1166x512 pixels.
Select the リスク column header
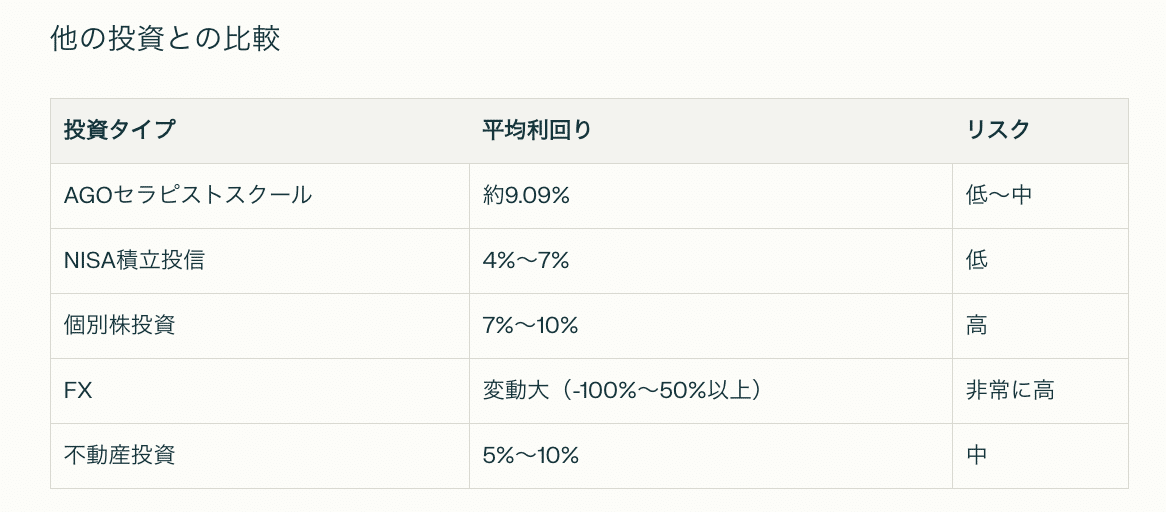[1040, 131]
